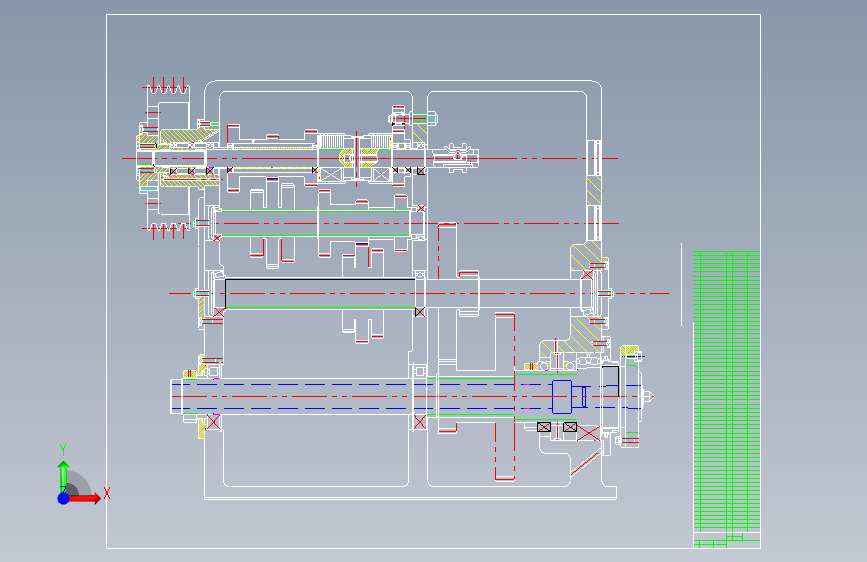
Task: Select the blue rectangular component on the bottom spindle
Action: 562,397
